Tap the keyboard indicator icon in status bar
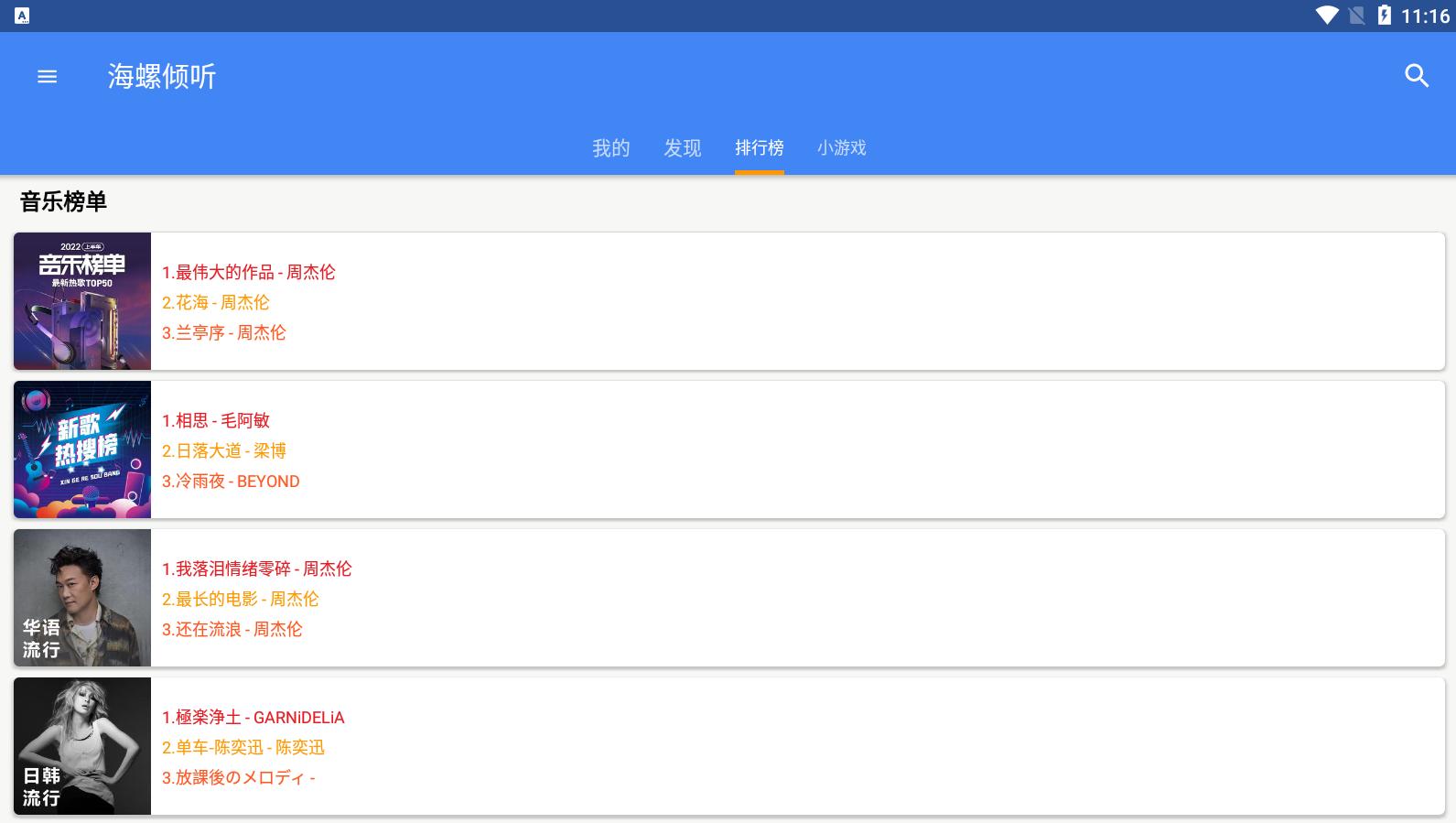The image size is (1456, 823). 22,16
